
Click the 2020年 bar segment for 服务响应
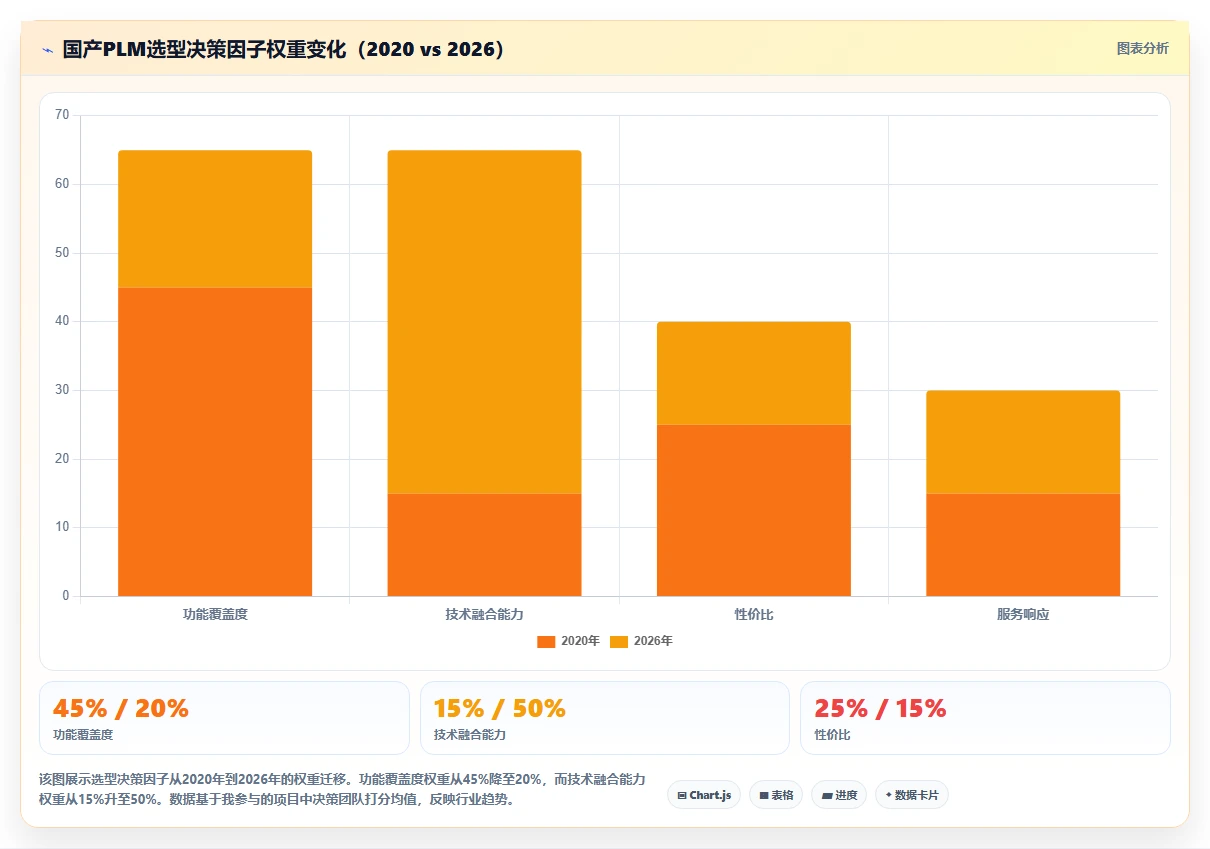tap(1023, 545)
